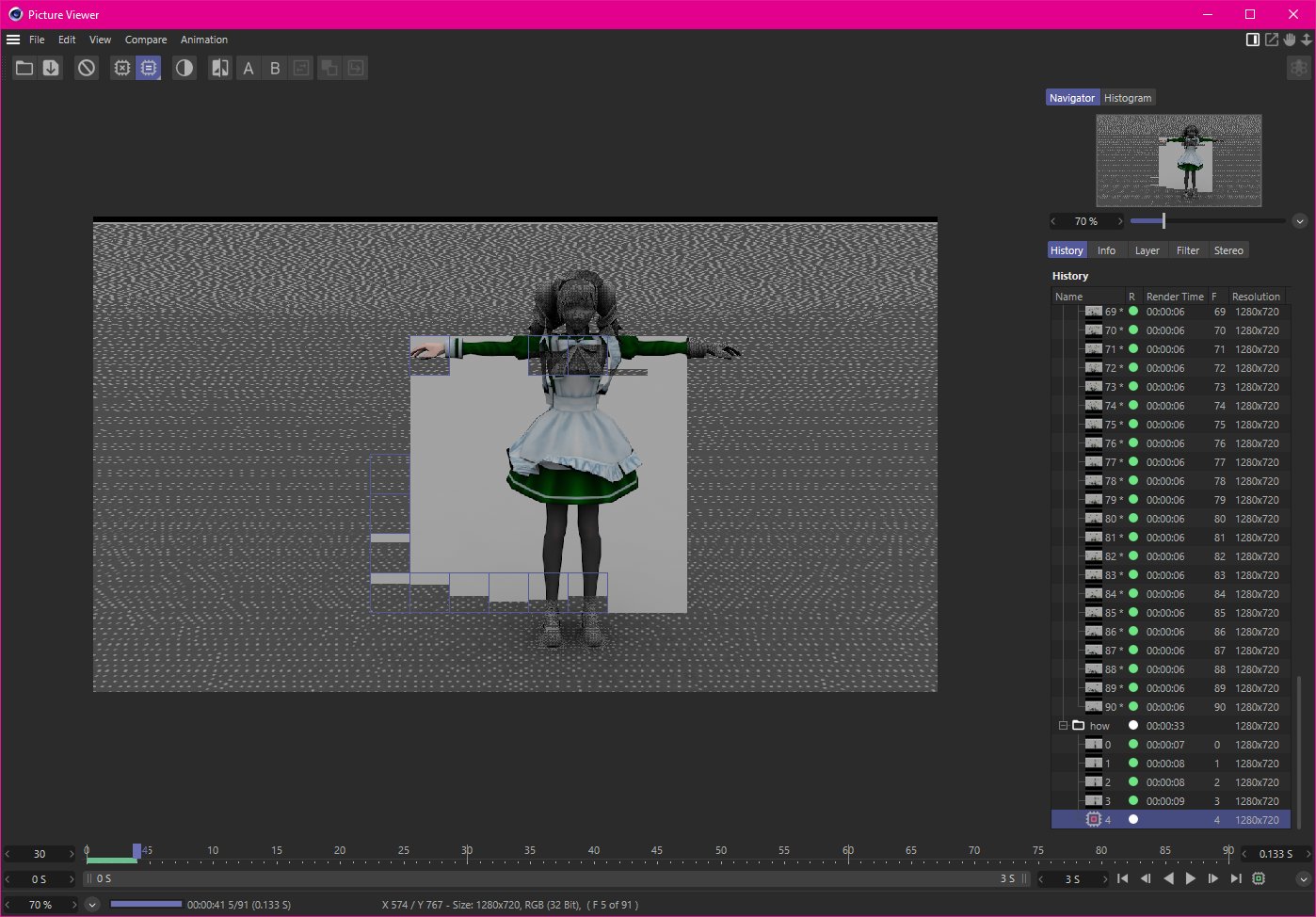Viewport: 1316px width, 917px height.
Task: Switch to the Histogram tab
Action: coord(1128,98)
